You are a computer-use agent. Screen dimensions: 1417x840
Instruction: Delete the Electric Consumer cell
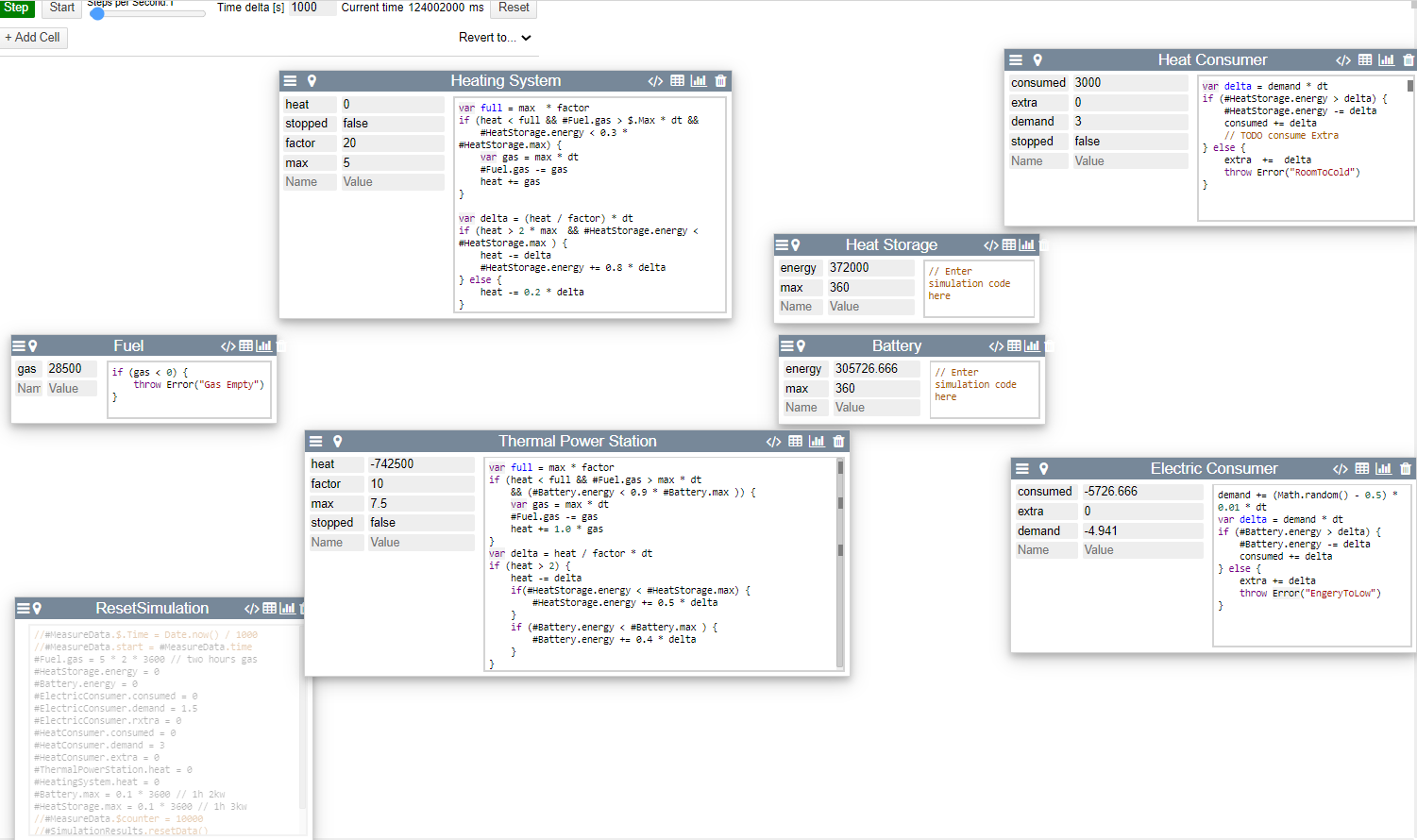tap(1406, 469)
